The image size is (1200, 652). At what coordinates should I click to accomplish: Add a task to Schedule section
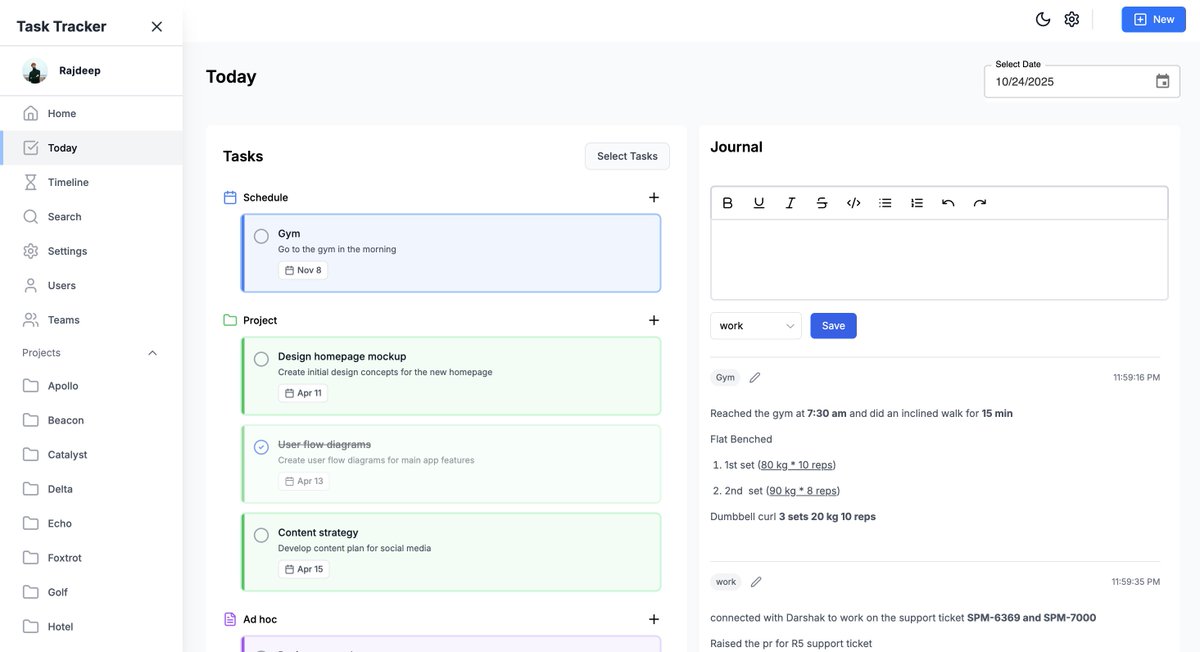pos(654,198)
